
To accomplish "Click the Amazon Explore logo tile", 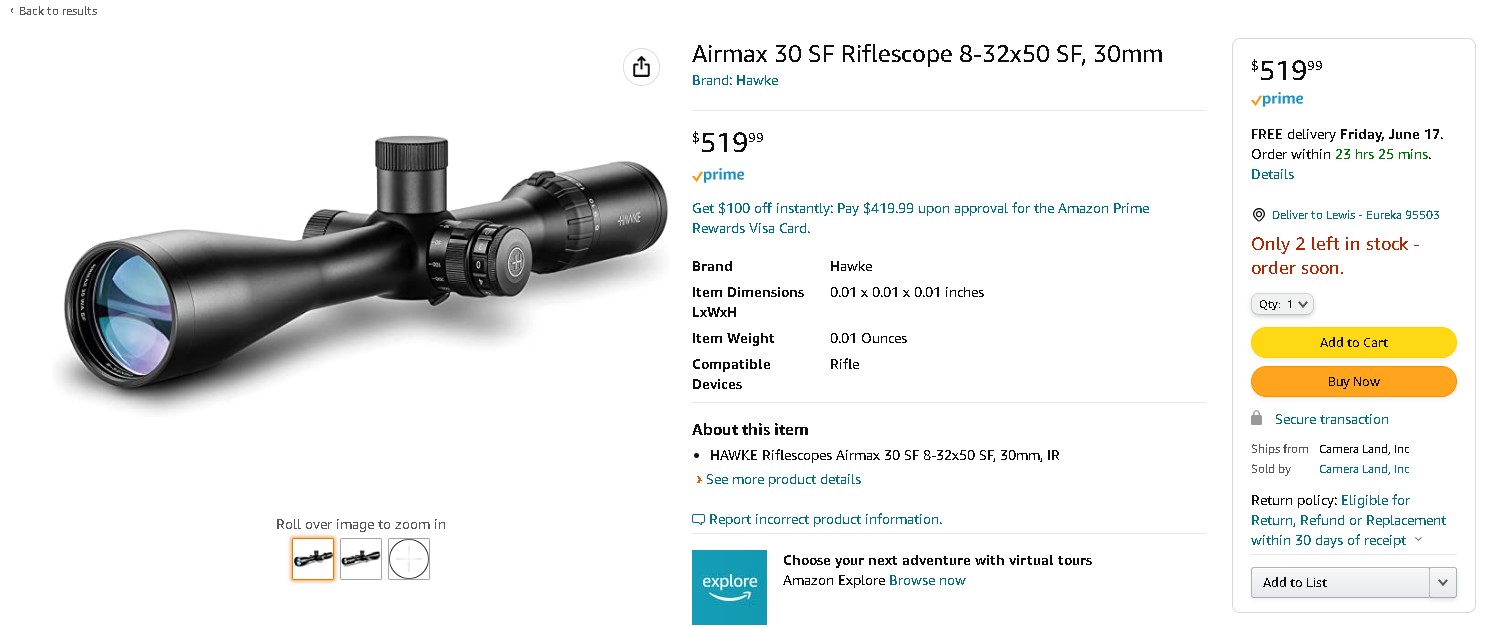I will [729, 588].
